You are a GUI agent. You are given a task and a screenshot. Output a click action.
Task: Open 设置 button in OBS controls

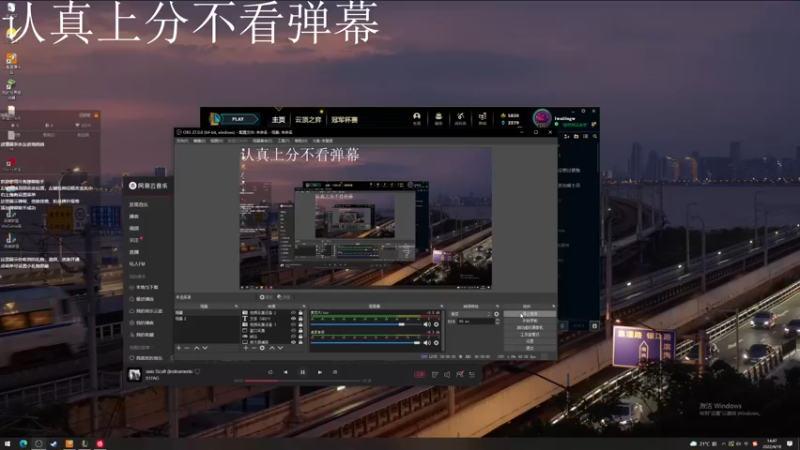[x=530, y=341]
